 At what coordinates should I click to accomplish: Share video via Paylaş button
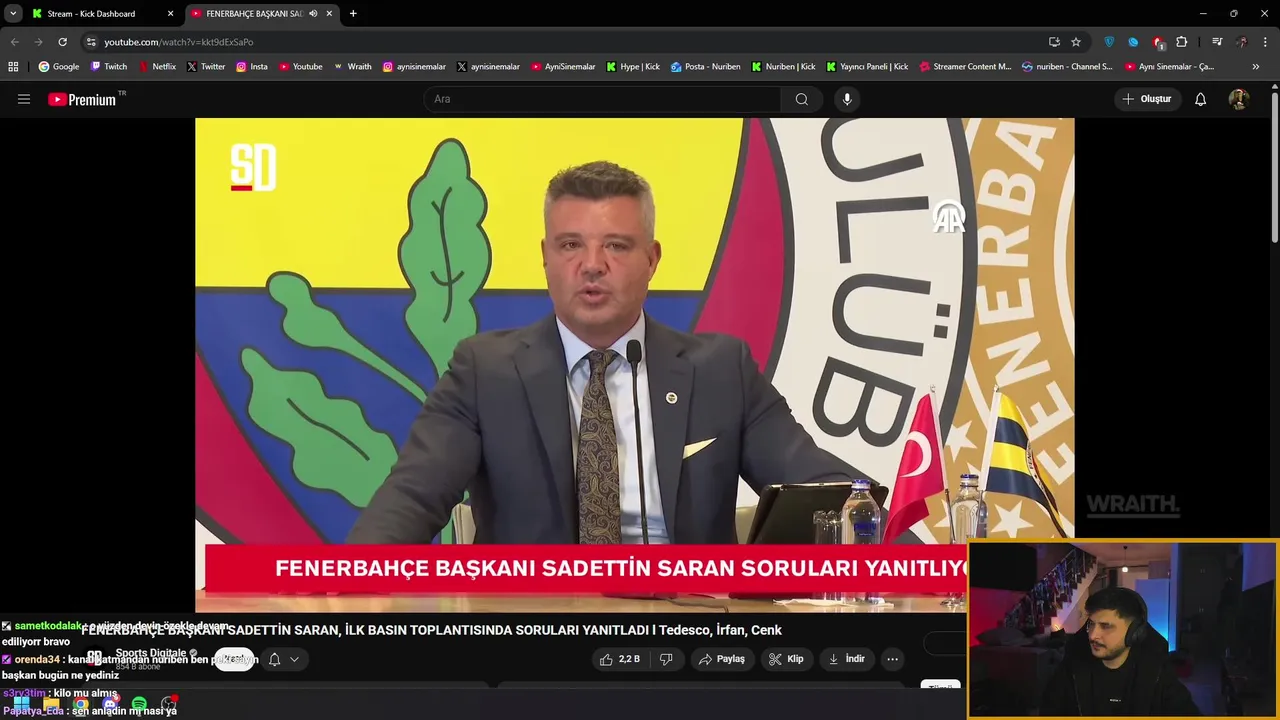pyautogui.click(x=721, y=659)
